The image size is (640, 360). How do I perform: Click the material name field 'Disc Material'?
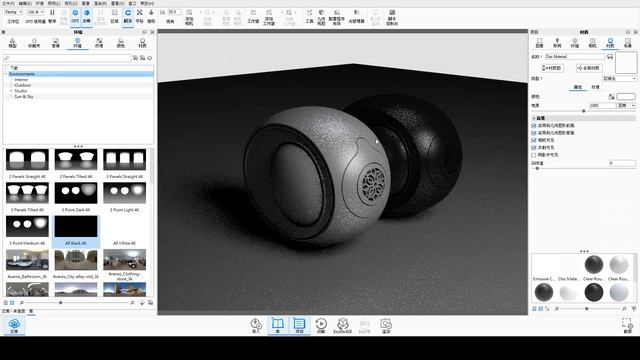574,57
